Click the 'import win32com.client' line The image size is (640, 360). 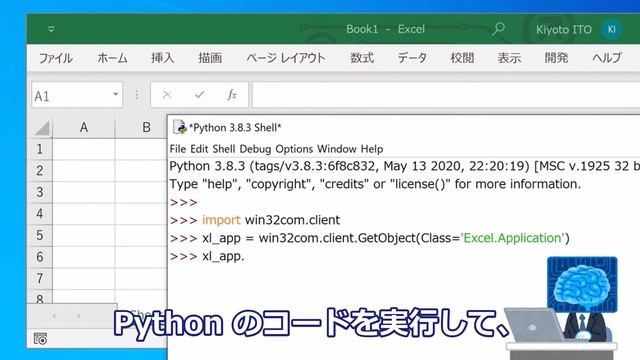pos(271,220)
